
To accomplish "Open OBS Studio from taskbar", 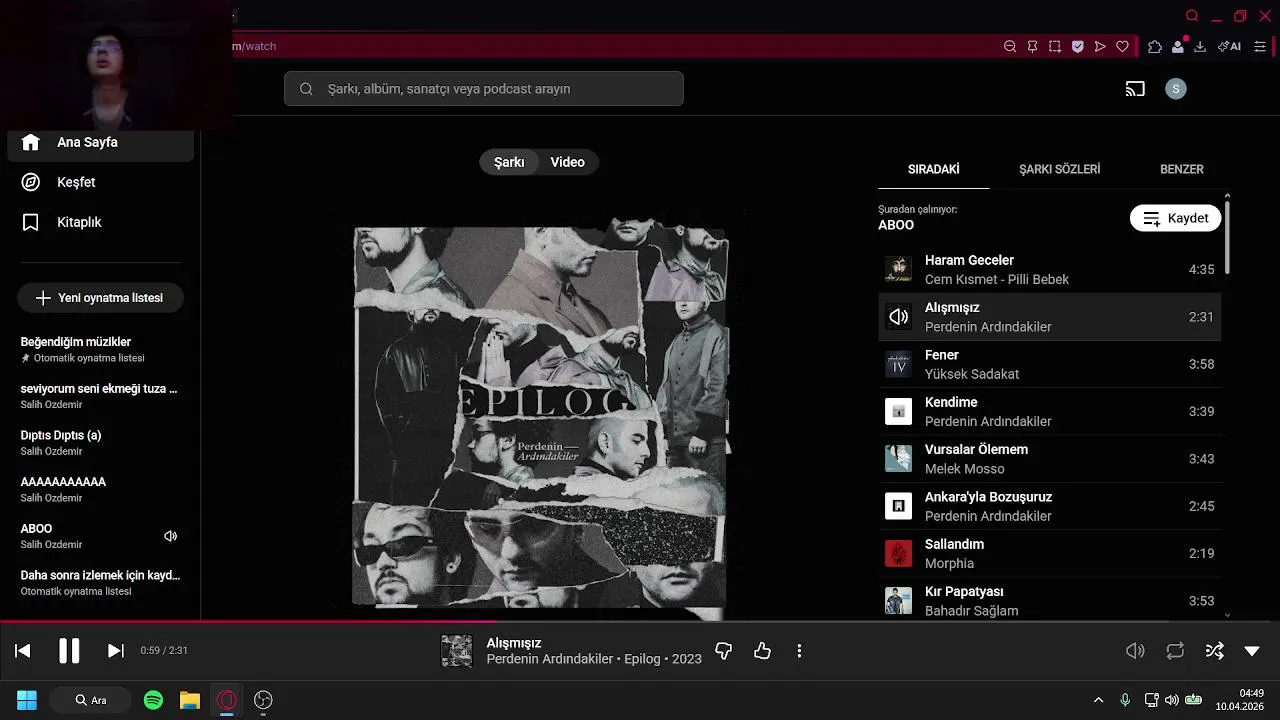I will [263, 700].
